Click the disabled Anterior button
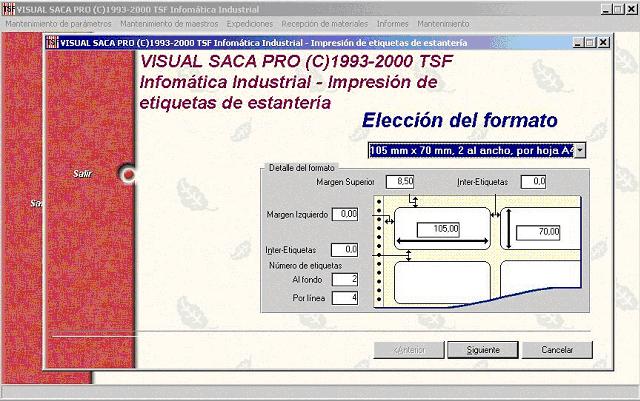 coord(409,350)
